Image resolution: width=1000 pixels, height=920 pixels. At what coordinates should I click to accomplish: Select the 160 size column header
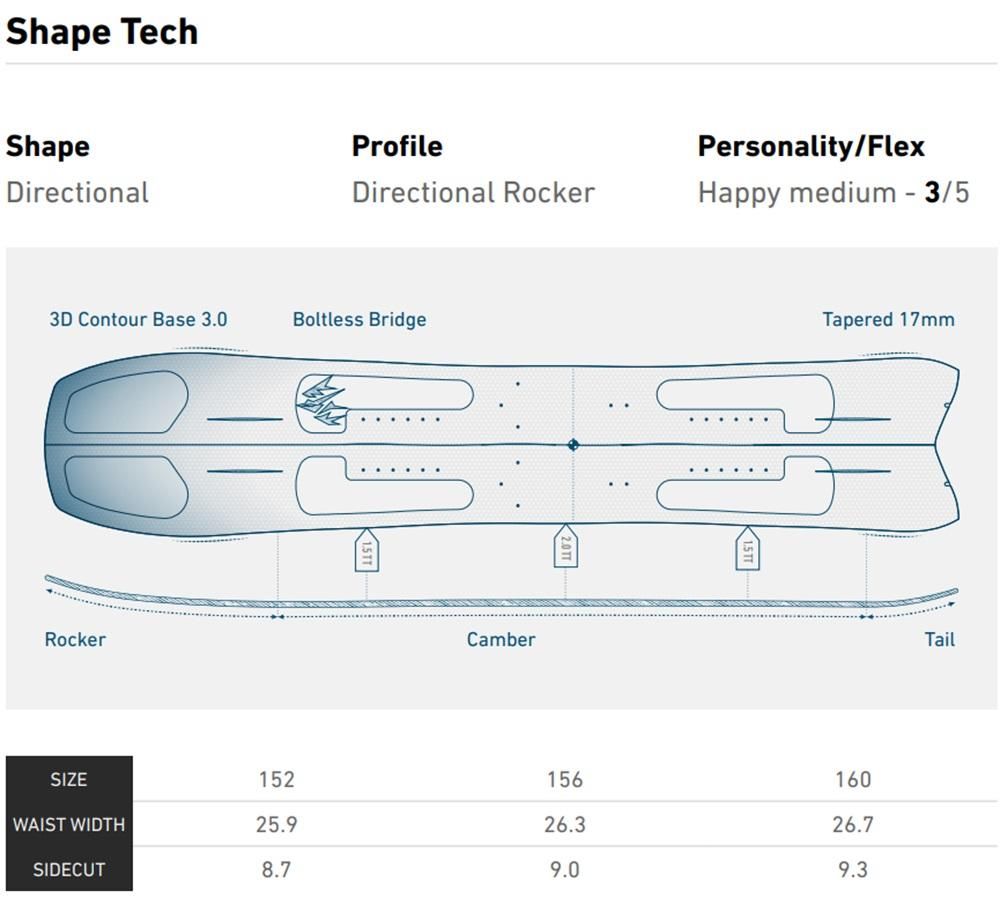coord(853,779)
